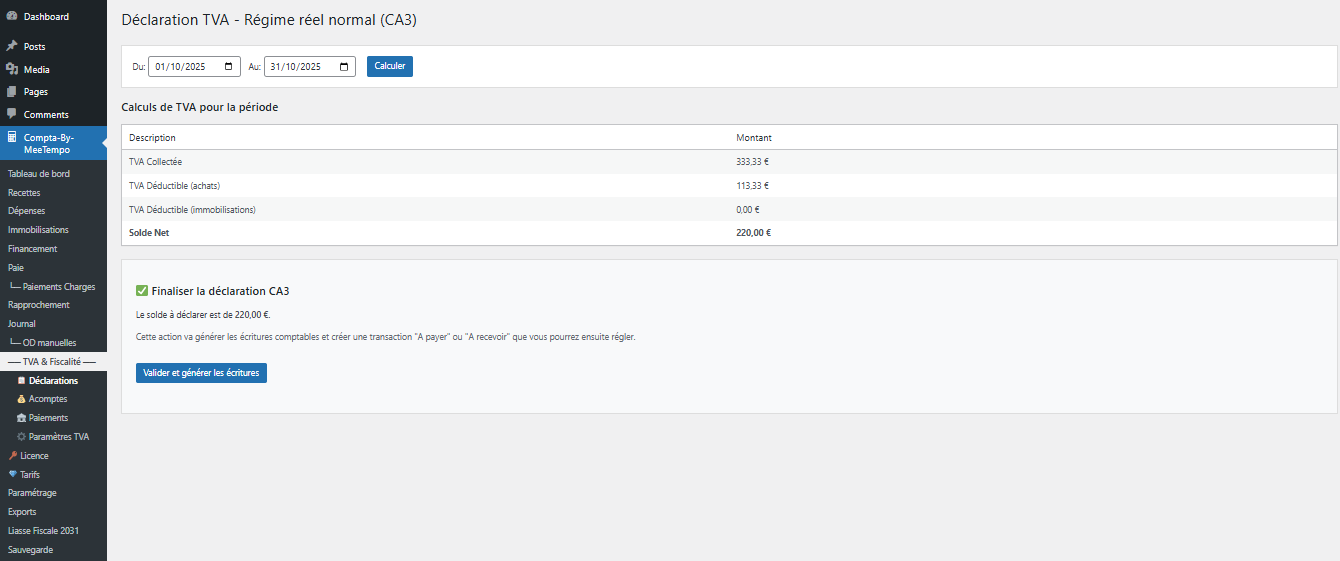Screen dimensions: 1340x561
Task: Click the money bag icon beside Acomptes
Action: click(21, 399)
